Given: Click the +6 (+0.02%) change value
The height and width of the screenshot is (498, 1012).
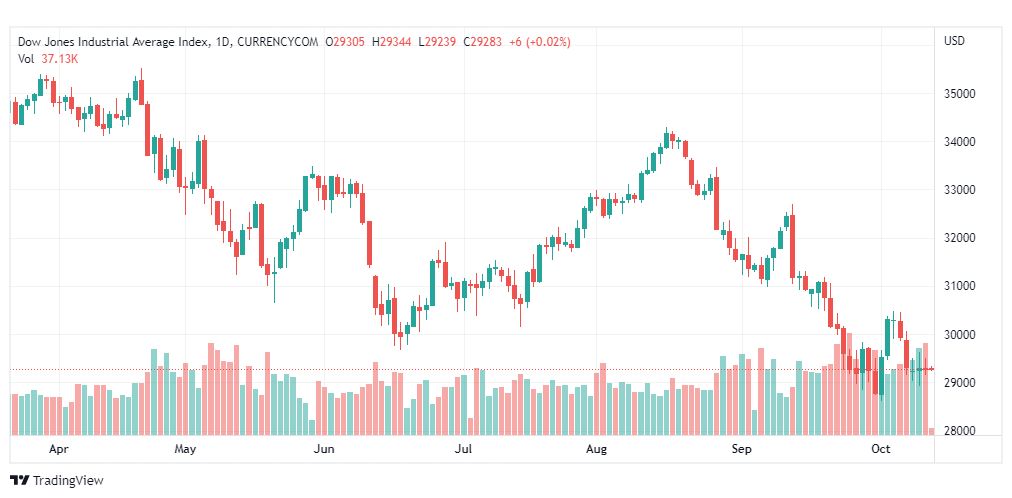Looking at the screenshot, I should 540,42.
